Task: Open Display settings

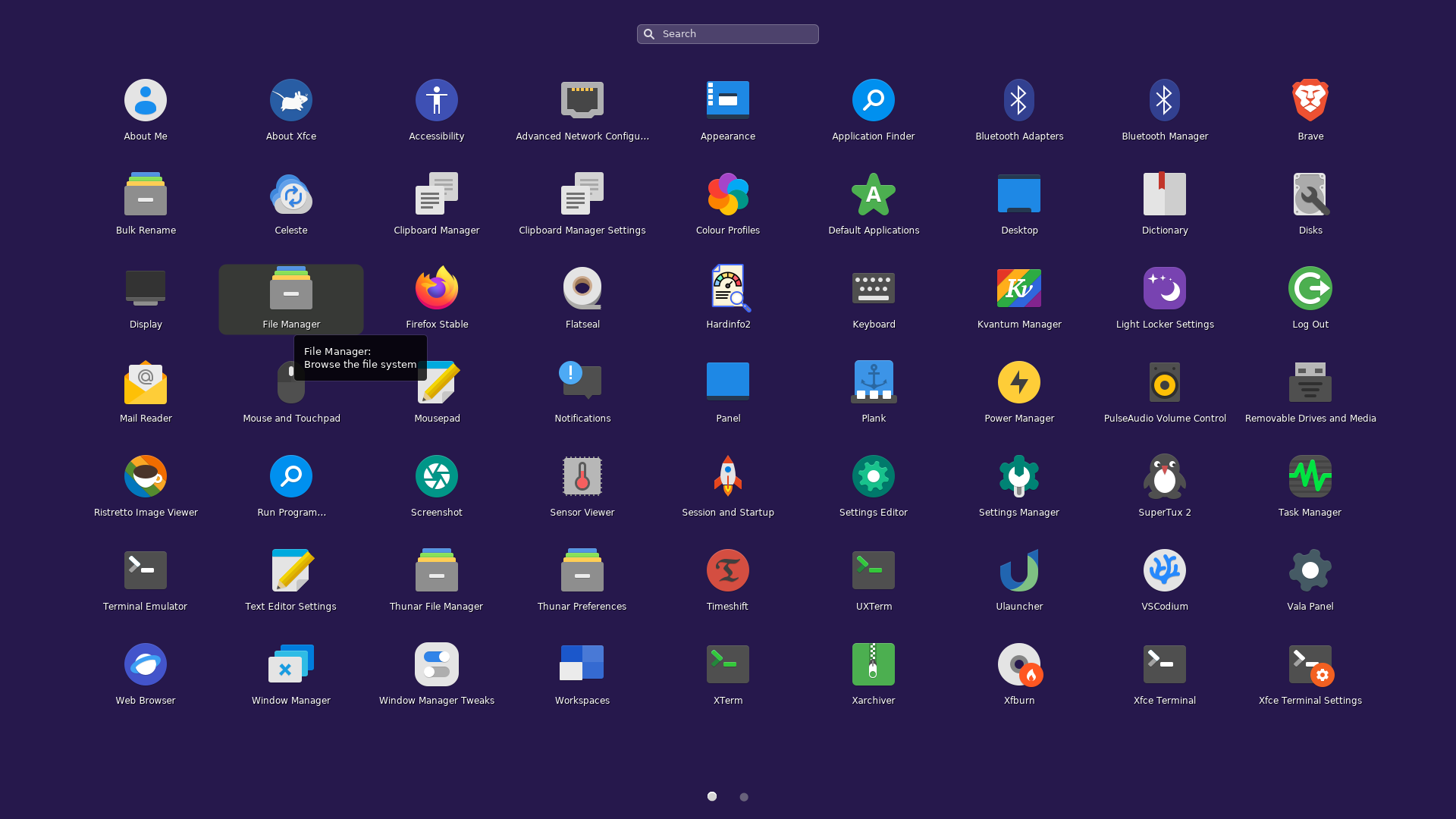Action: point(146,299)
